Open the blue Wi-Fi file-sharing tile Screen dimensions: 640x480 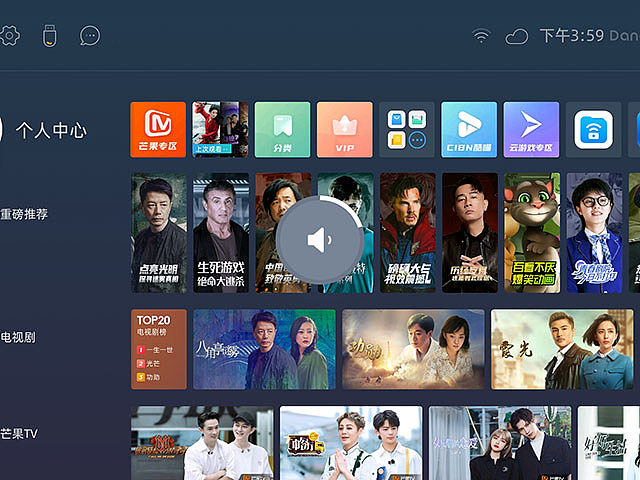593,129
